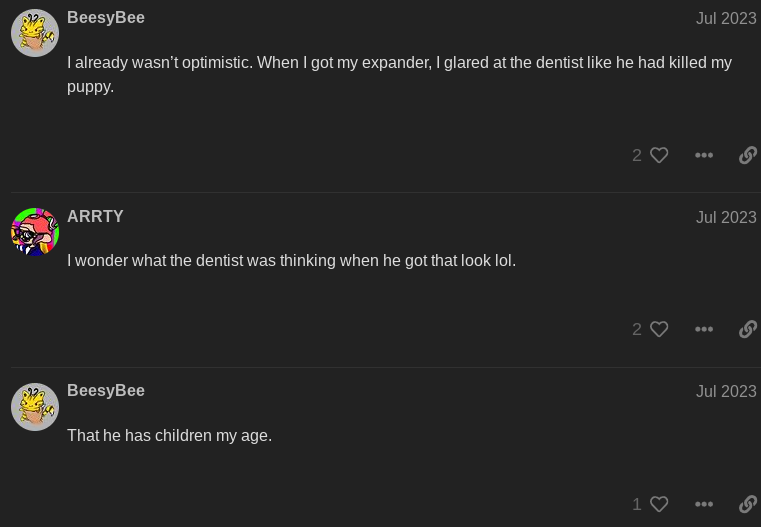Open ARRTY username link
Screen dimensions: 761x527
(x=95, y=216)
